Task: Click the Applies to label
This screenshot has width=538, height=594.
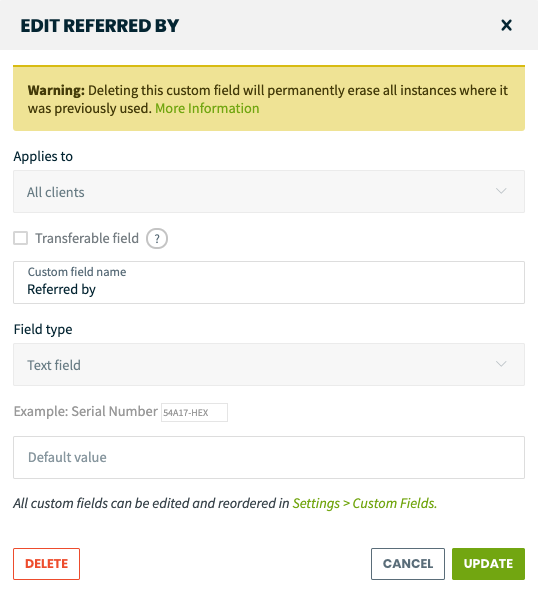Action: [x=43, y=156]
